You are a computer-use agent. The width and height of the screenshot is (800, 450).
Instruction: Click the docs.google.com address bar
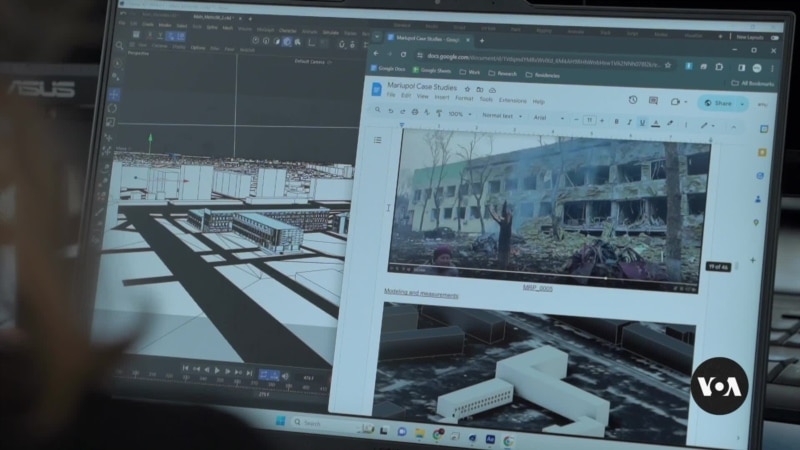543,60
